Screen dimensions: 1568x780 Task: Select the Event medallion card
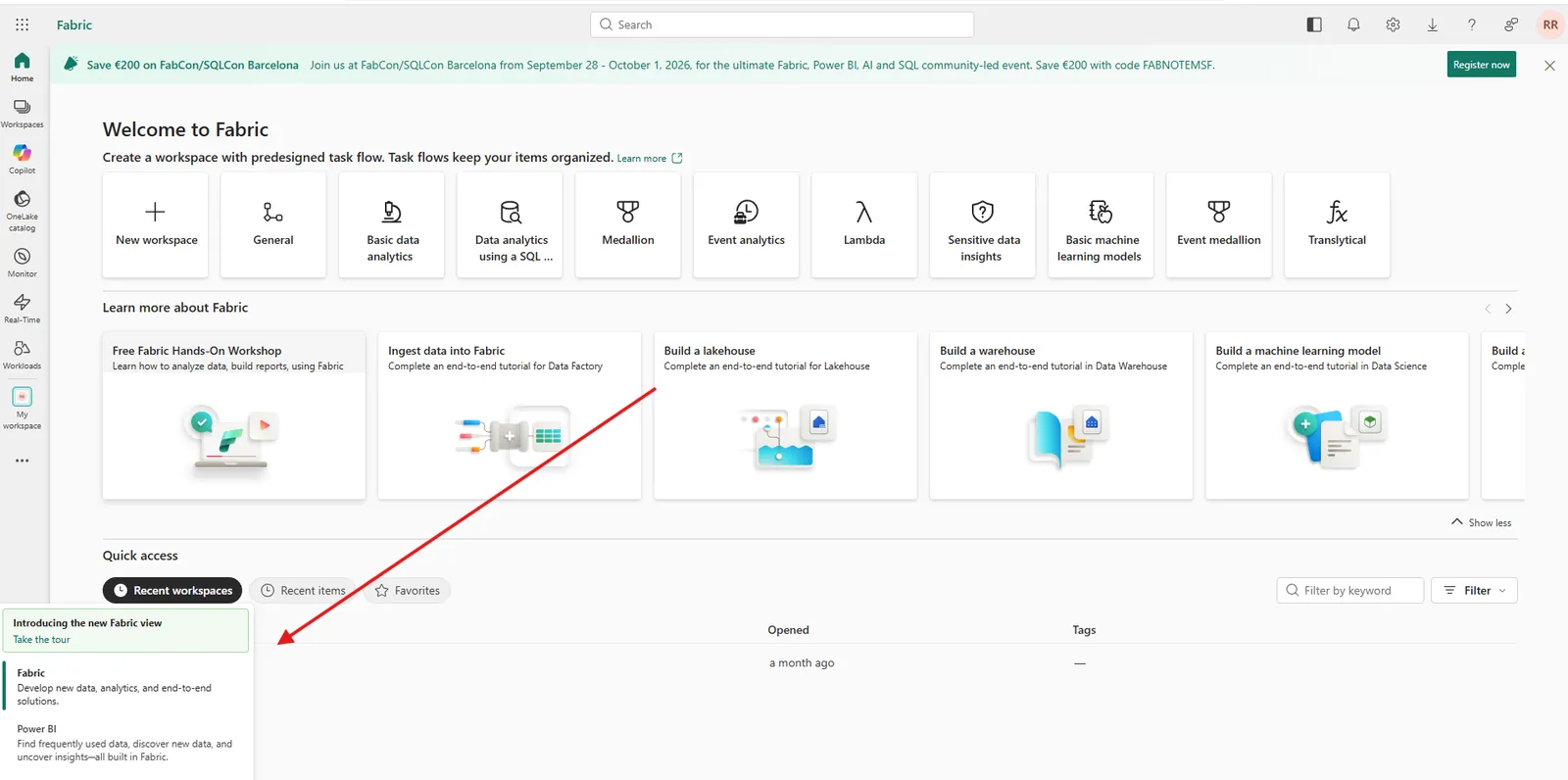(1219, 224)
